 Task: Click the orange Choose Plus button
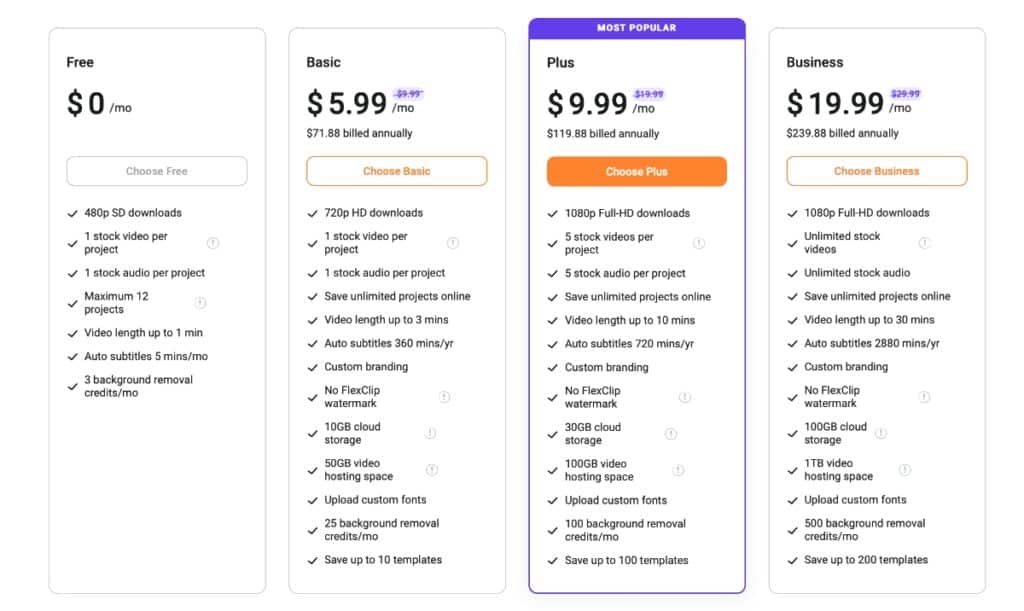click(637, 172)
